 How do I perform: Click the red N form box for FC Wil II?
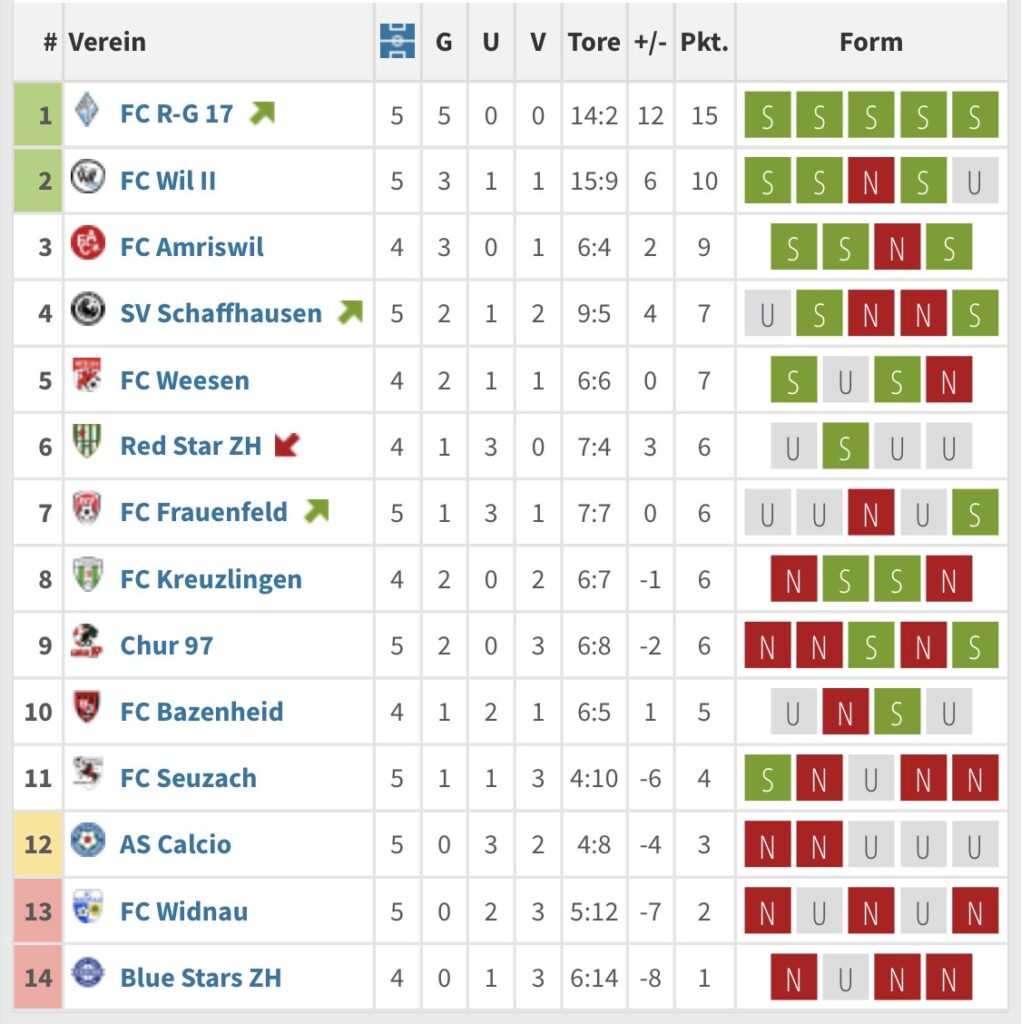tap(871, 181)
